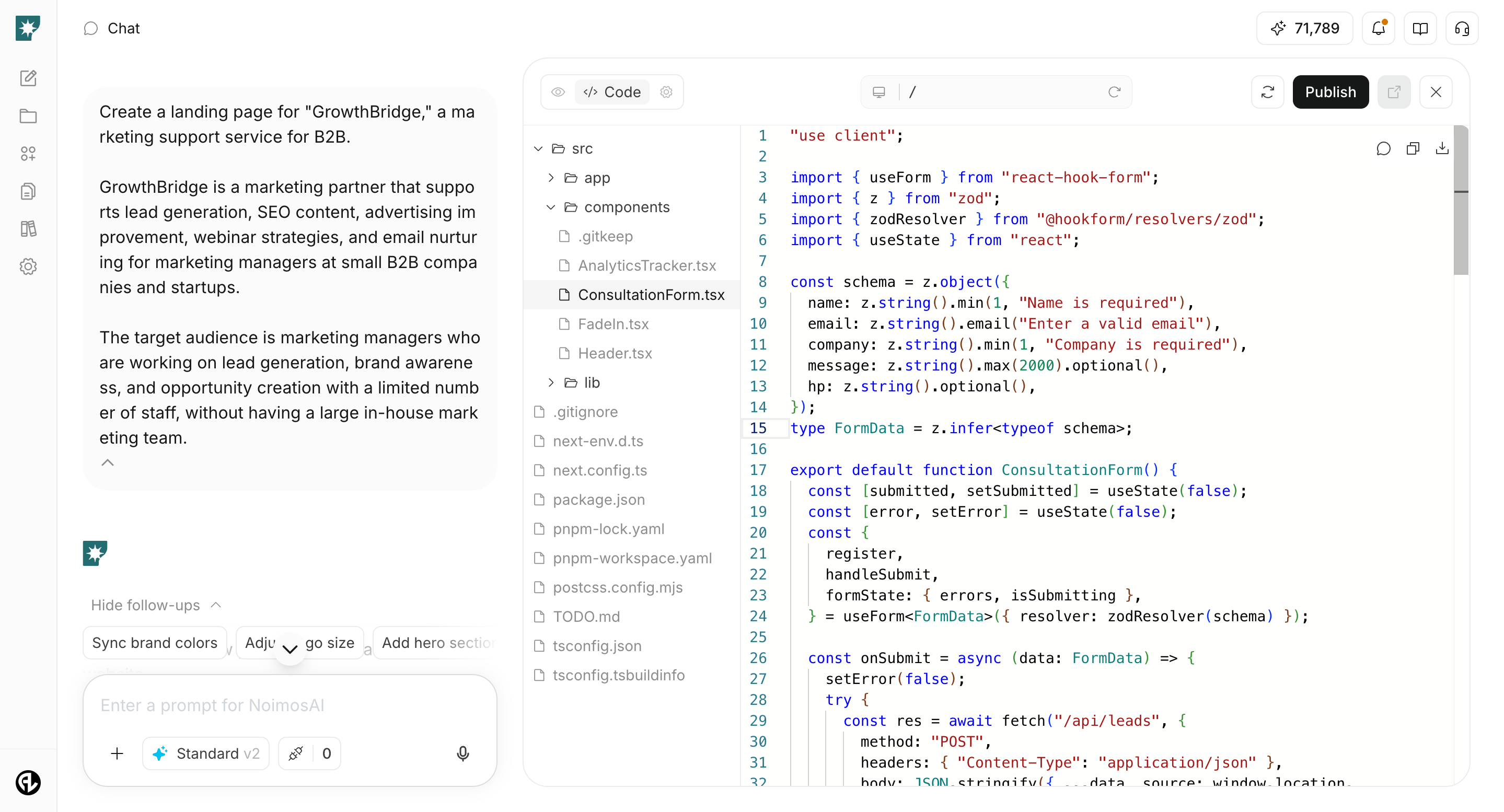Click line number 15 in editor
1504x812 pixels.
[758, 428]
